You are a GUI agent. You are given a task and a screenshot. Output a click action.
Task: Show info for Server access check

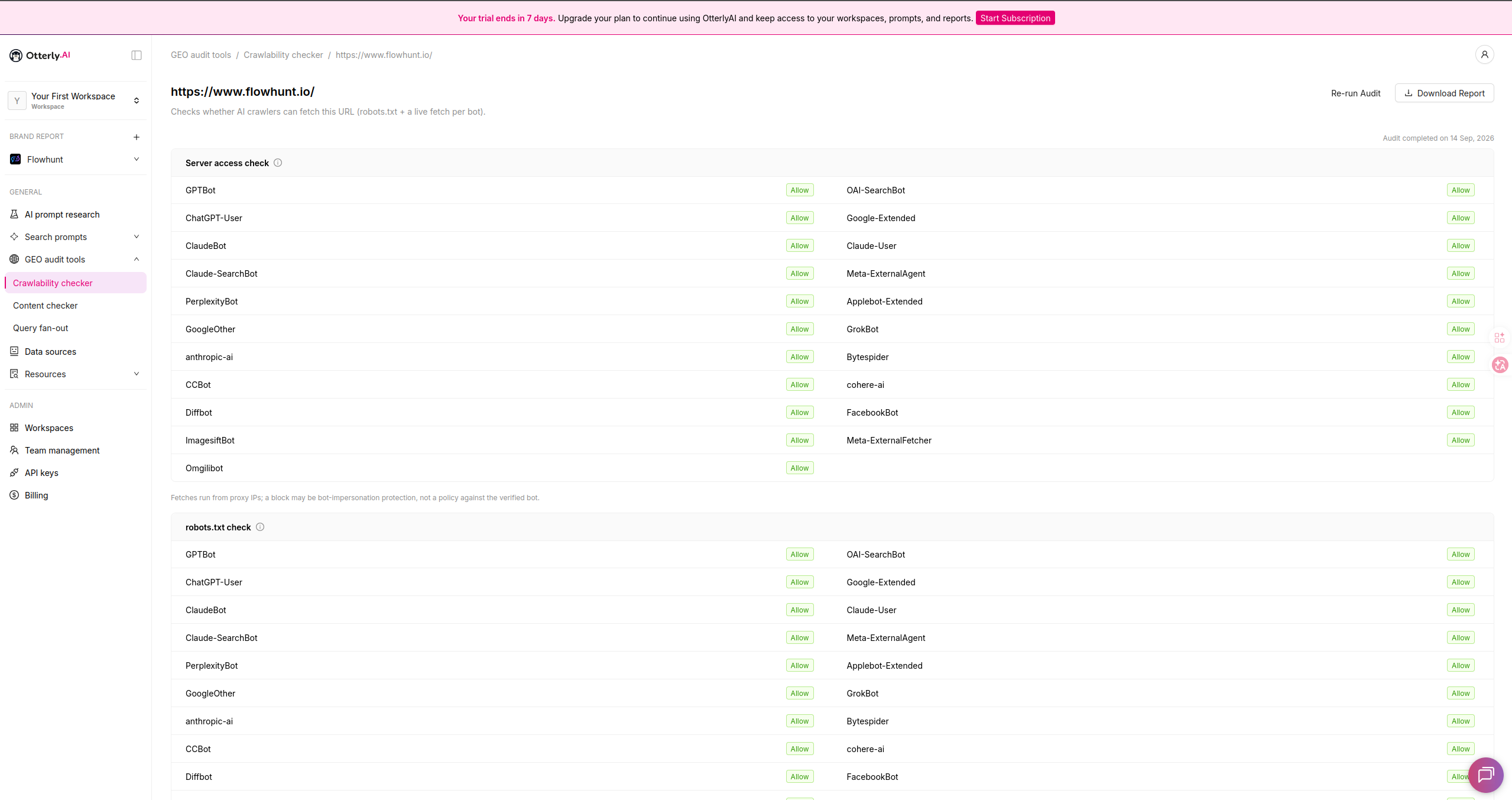click(x=278, y=163)
